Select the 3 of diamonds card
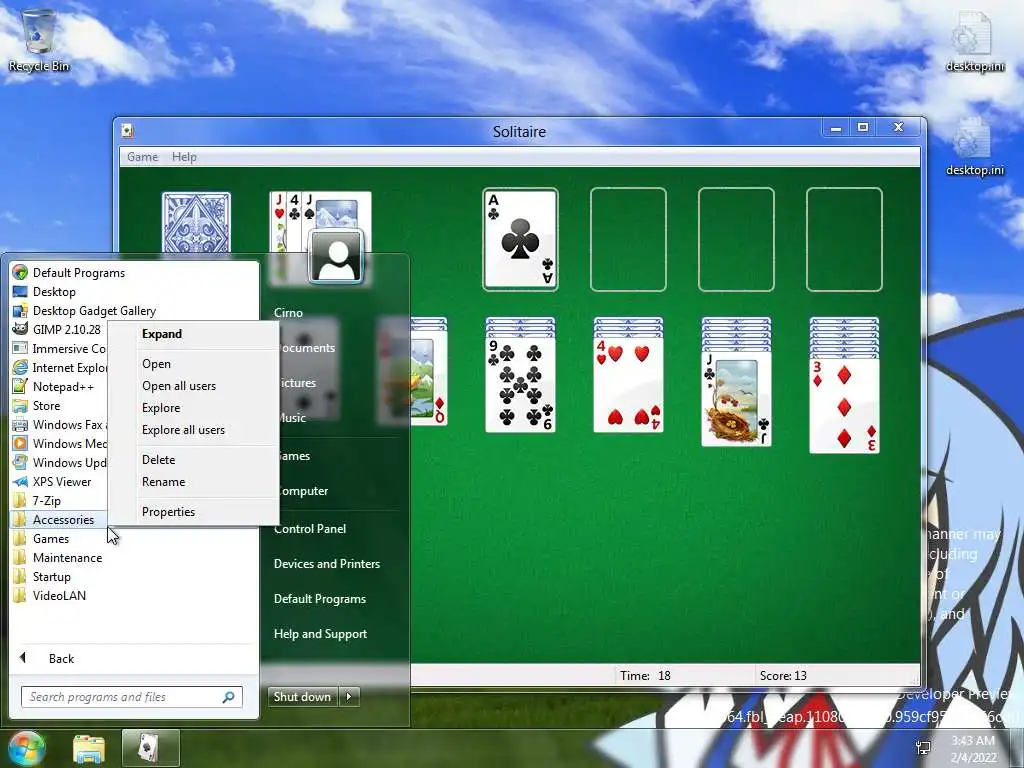Image resolution: width=1024 pixels, height=768 pixels. pos(844,405)
